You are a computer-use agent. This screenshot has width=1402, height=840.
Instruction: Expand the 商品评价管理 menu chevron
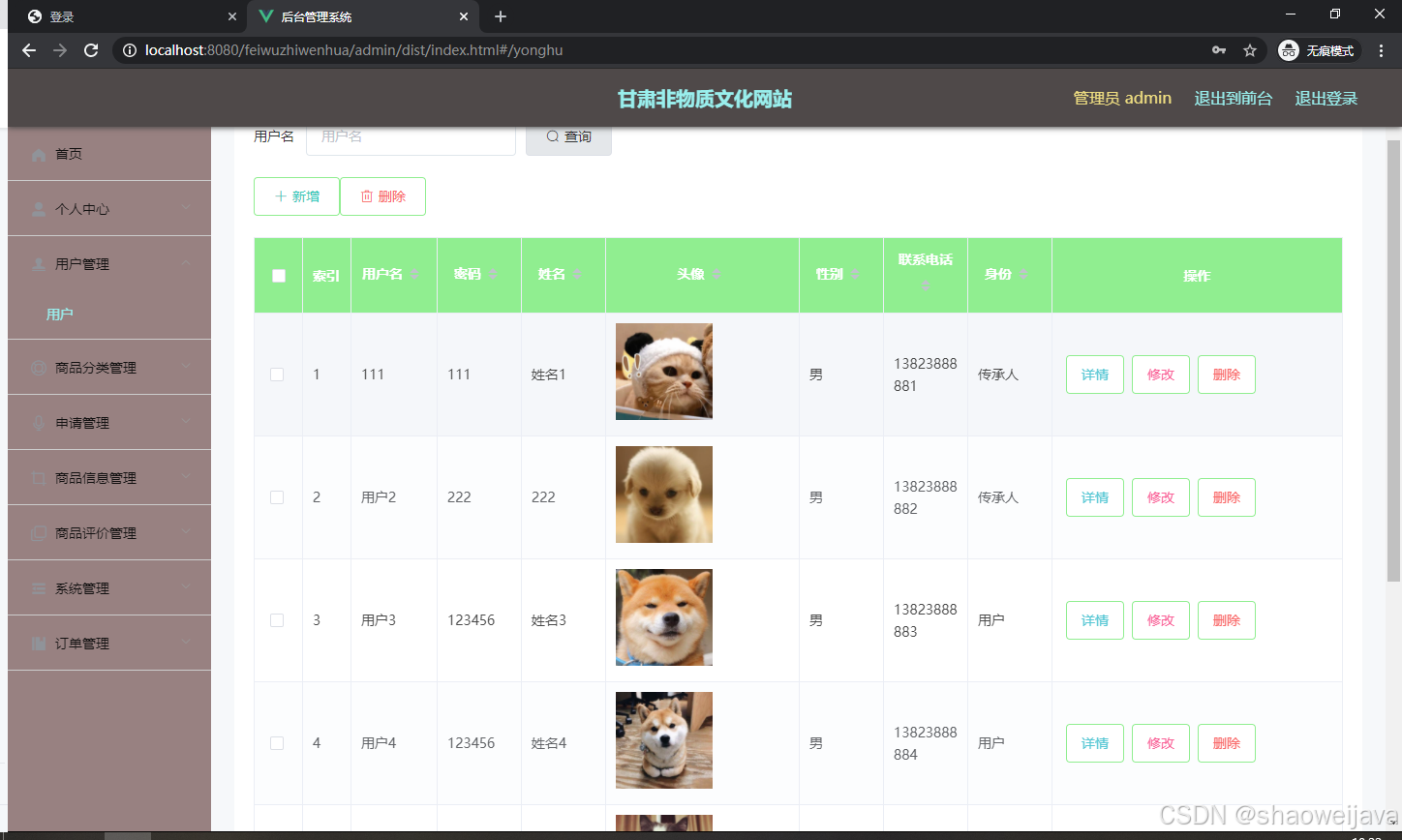pos(186,532)
